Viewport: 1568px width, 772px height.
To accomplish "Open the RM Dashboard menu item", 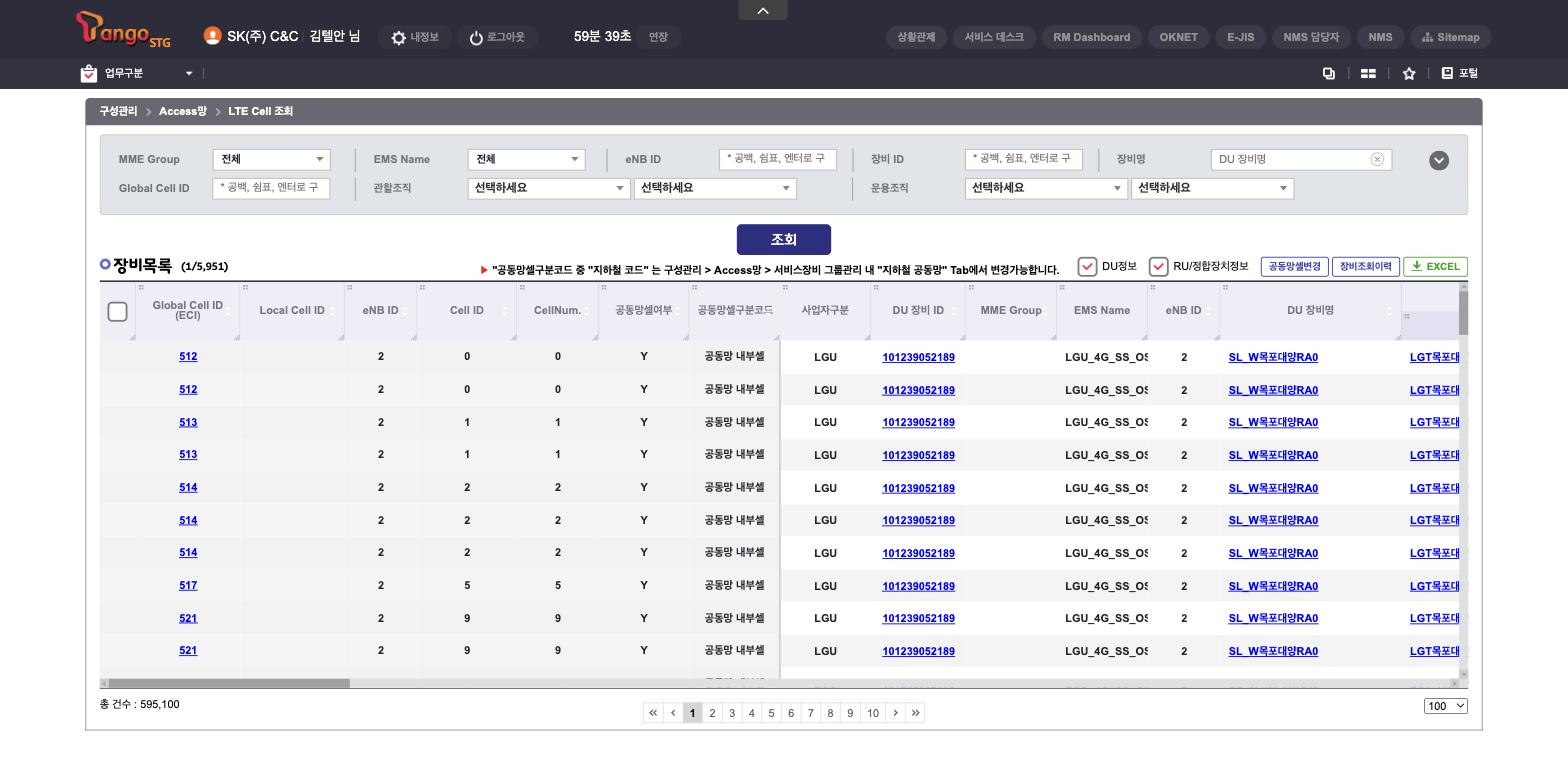I will click(1092, 37).
